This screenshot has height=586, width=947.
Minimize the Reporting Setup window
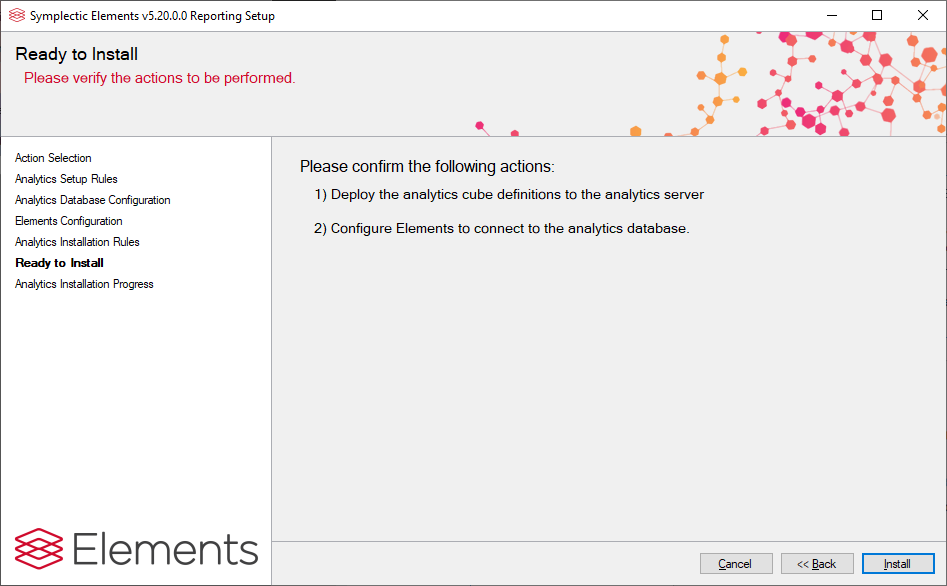pyautogui.click(x=831, y=15)
